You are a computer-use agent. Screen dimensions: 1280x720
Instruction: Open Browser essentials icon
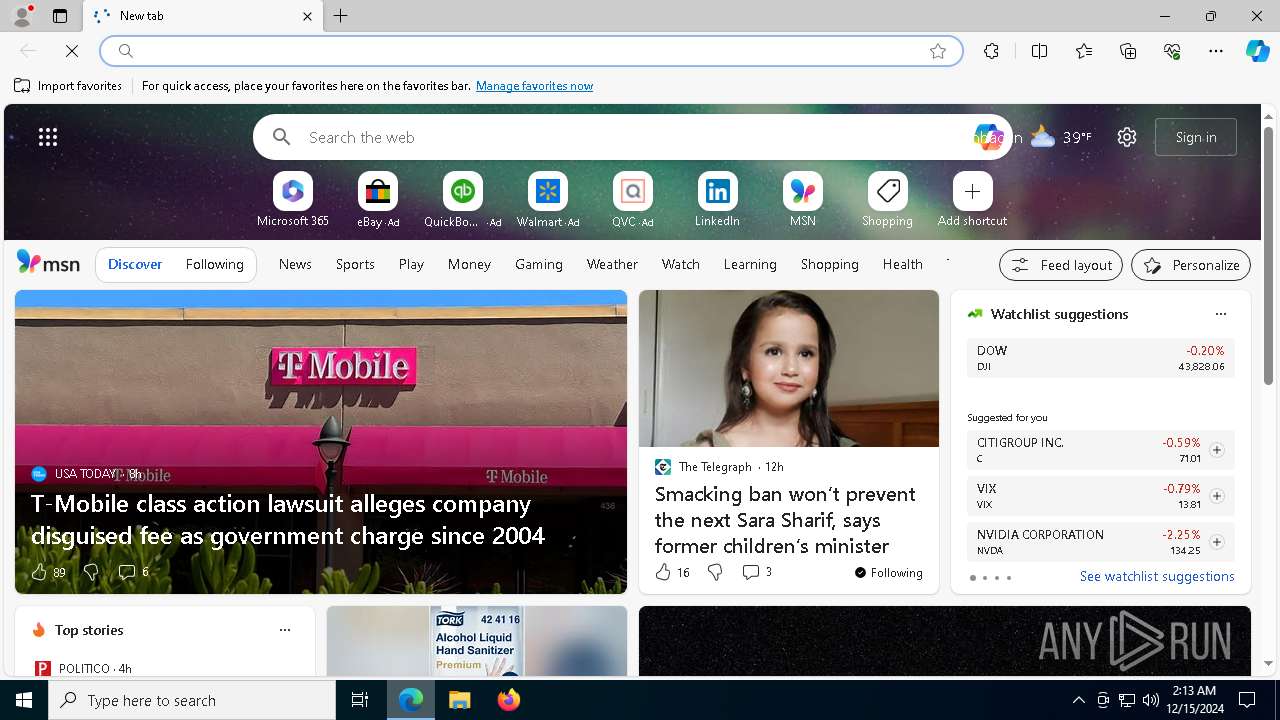tap(1172, 51)
